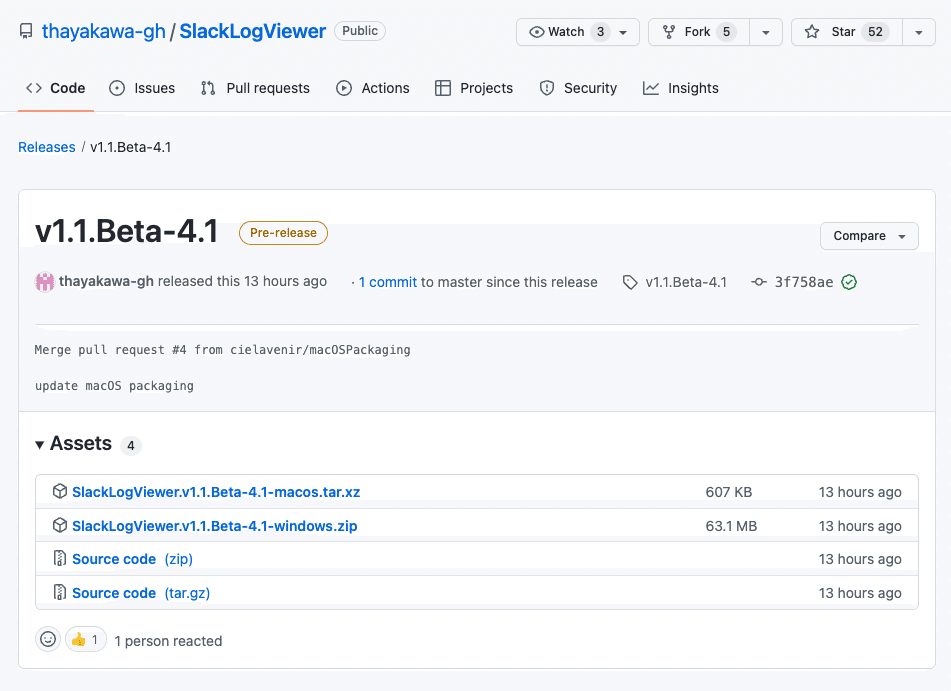Download SlackLogViewer.v1.1.Beta-4.1-windows.zip
This screenshot has height=691, width=951.
[x=215, y=526]
